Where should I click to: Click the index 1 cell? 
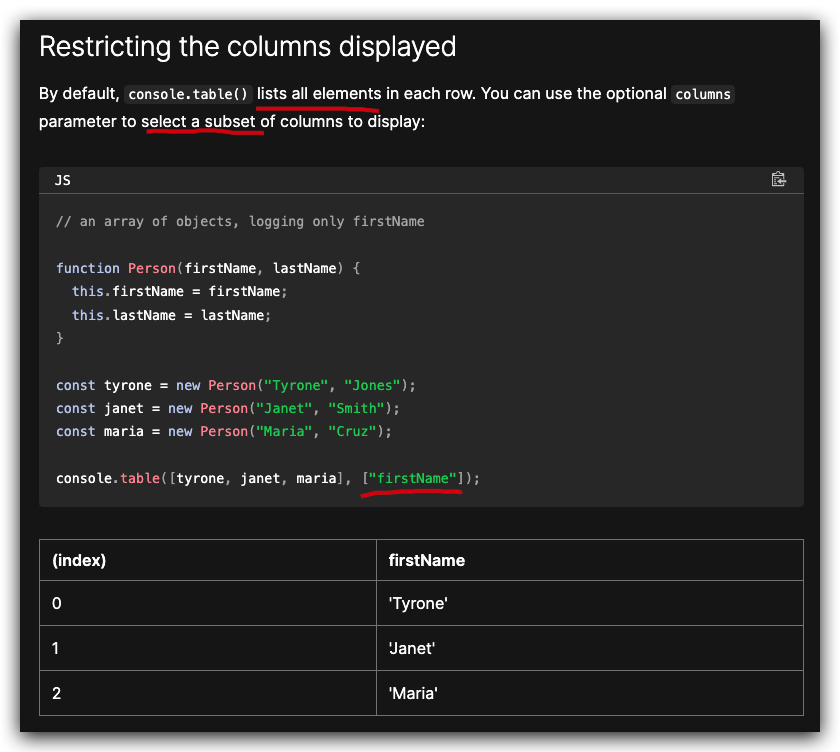(208, 648)
